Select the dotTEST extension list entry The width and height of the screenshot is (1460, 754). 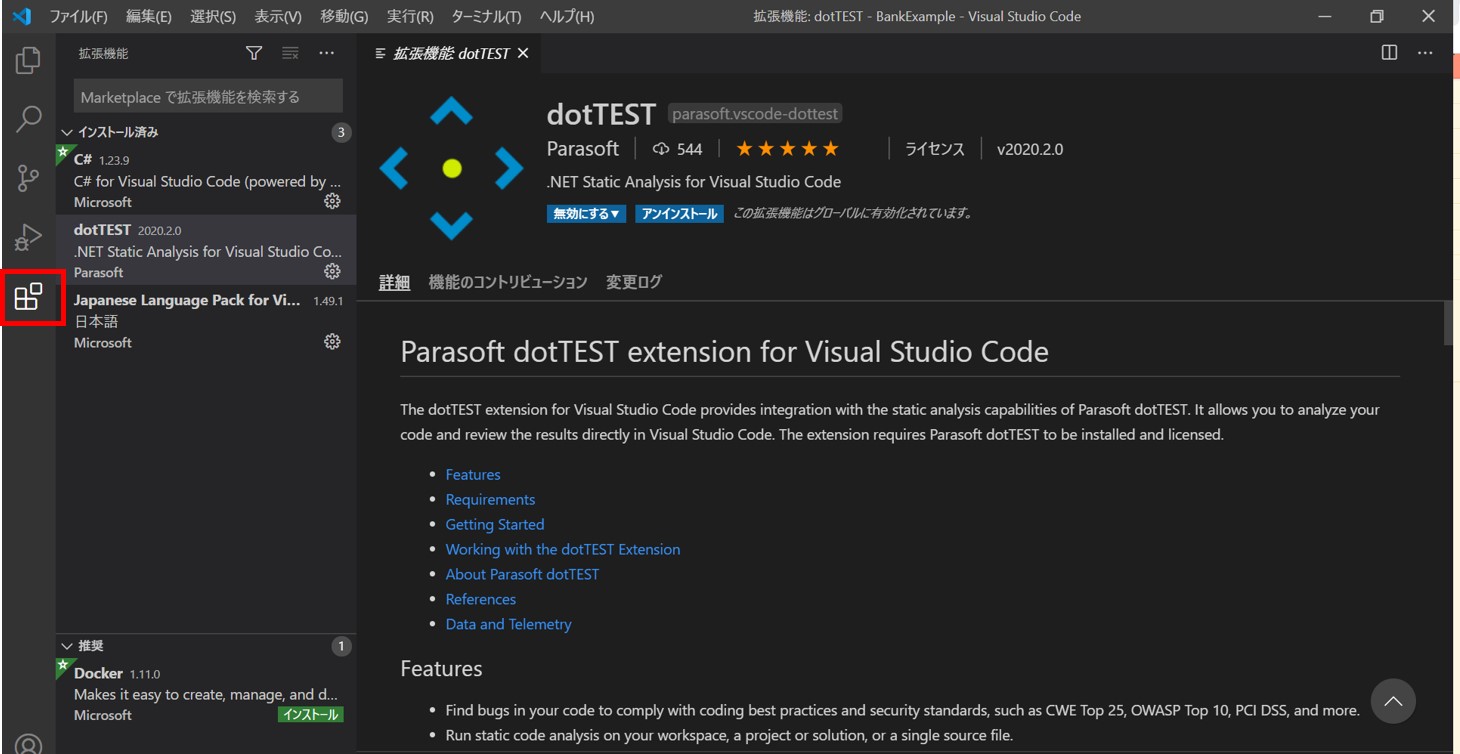206,250
